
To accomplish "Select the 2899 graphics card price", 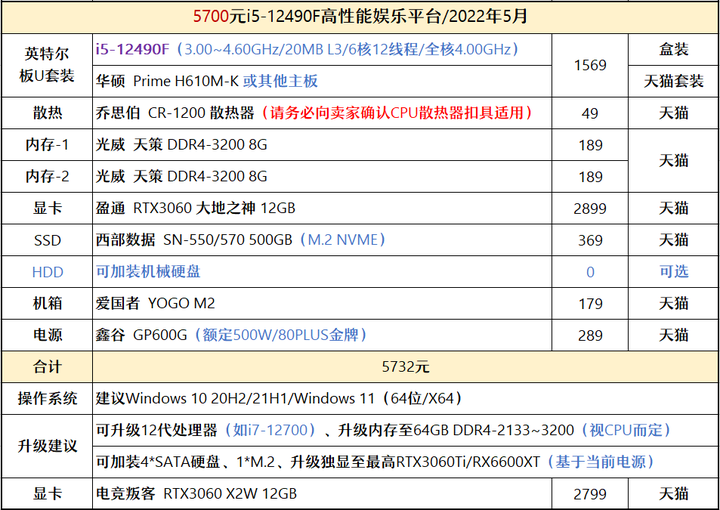I will point(590,208).
